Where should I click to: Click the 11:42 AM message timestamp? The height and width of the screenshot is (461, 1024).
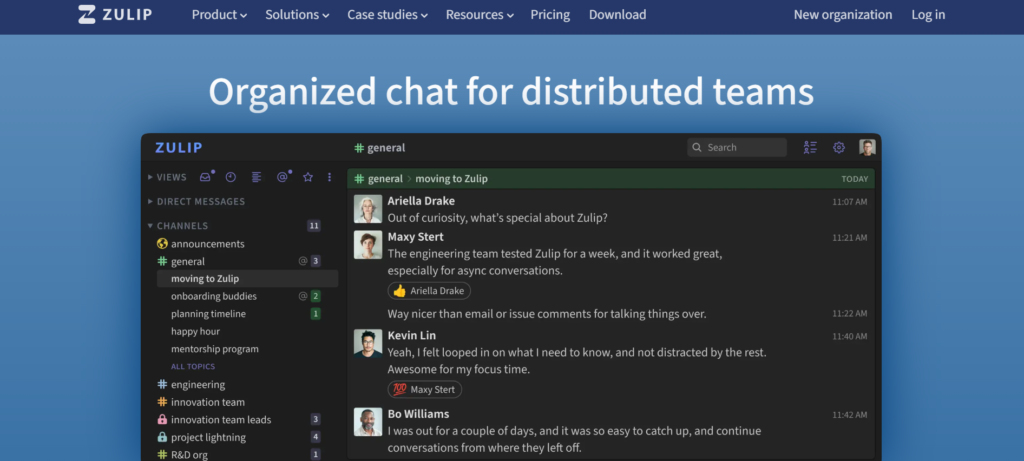(x=850, y=415)
